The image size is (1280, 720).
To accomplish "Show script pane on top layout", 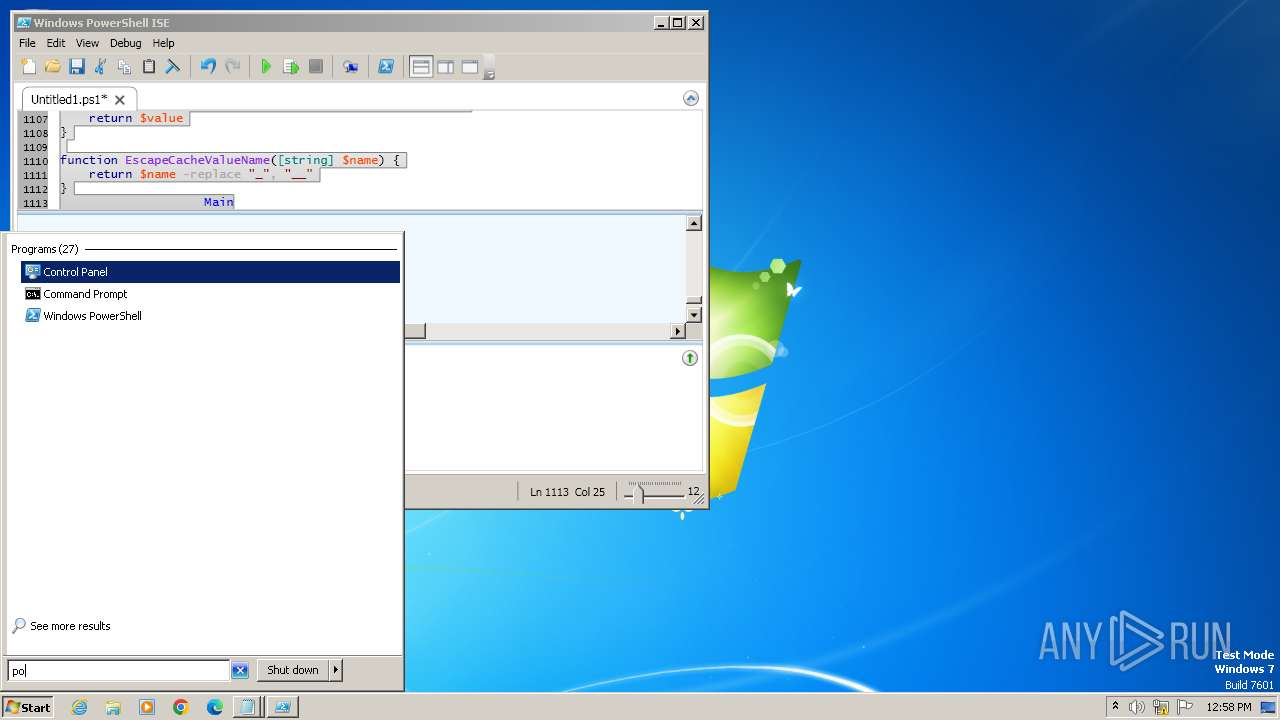I will [421, 67].
